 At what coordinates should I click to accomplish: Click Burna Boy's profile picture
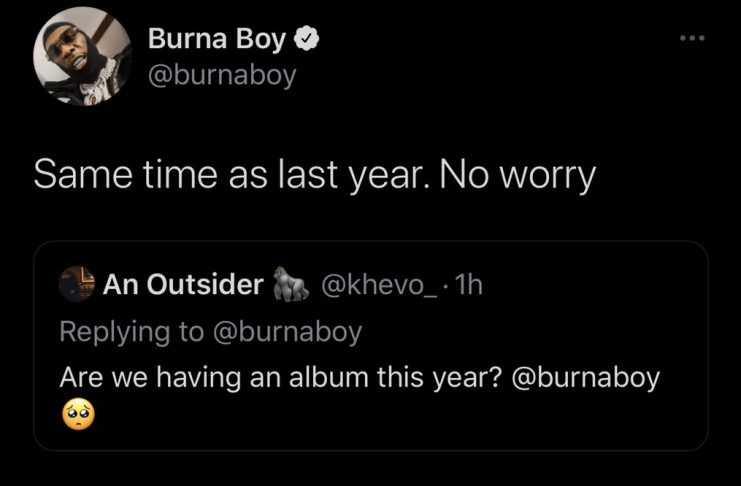(83, 58)
